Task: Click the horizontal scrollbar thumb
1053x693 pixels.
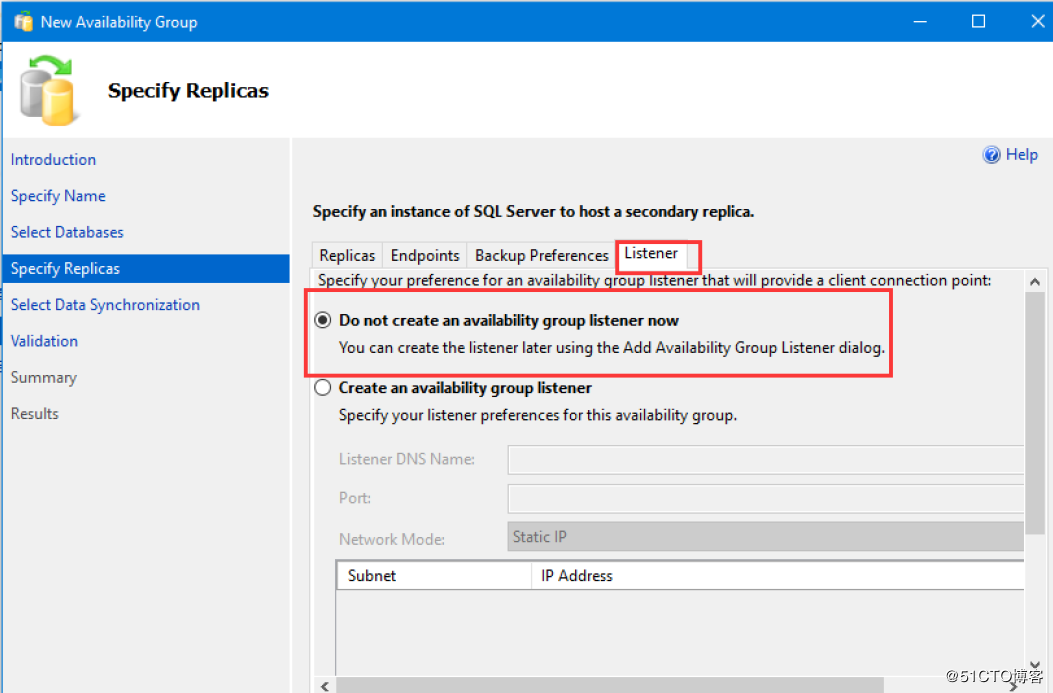Action: click(x=610, y=686)
